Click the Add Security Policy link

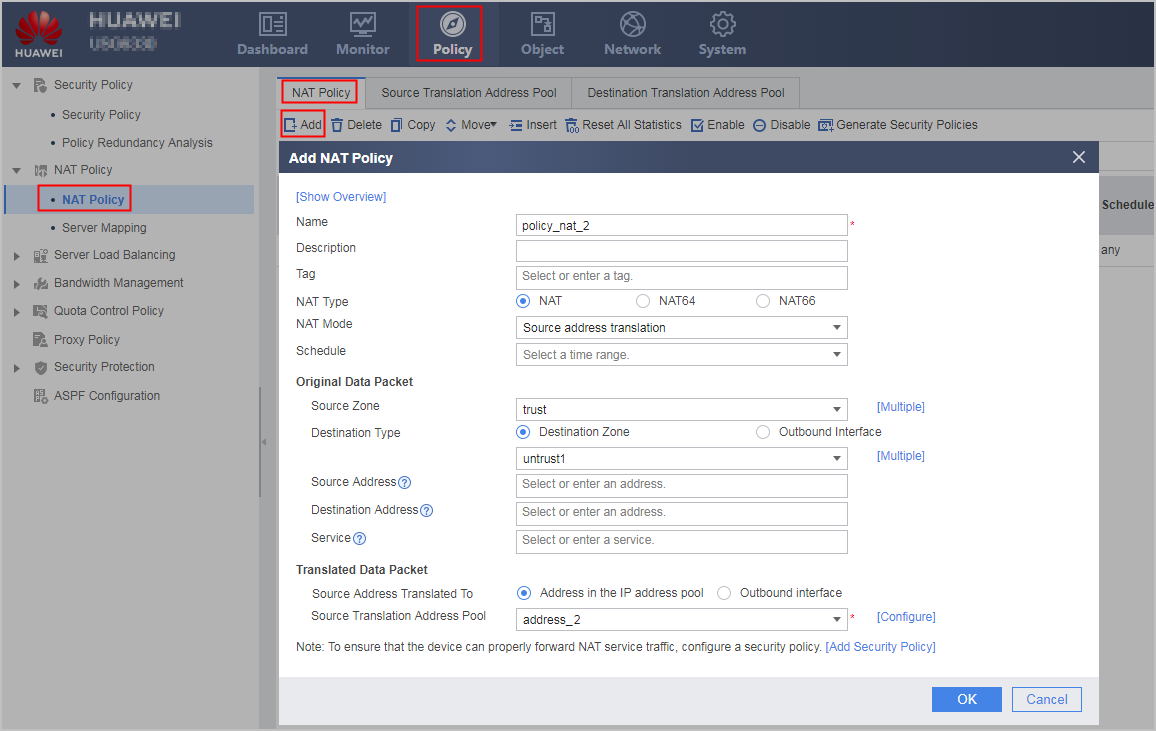(x=880, y=647)
